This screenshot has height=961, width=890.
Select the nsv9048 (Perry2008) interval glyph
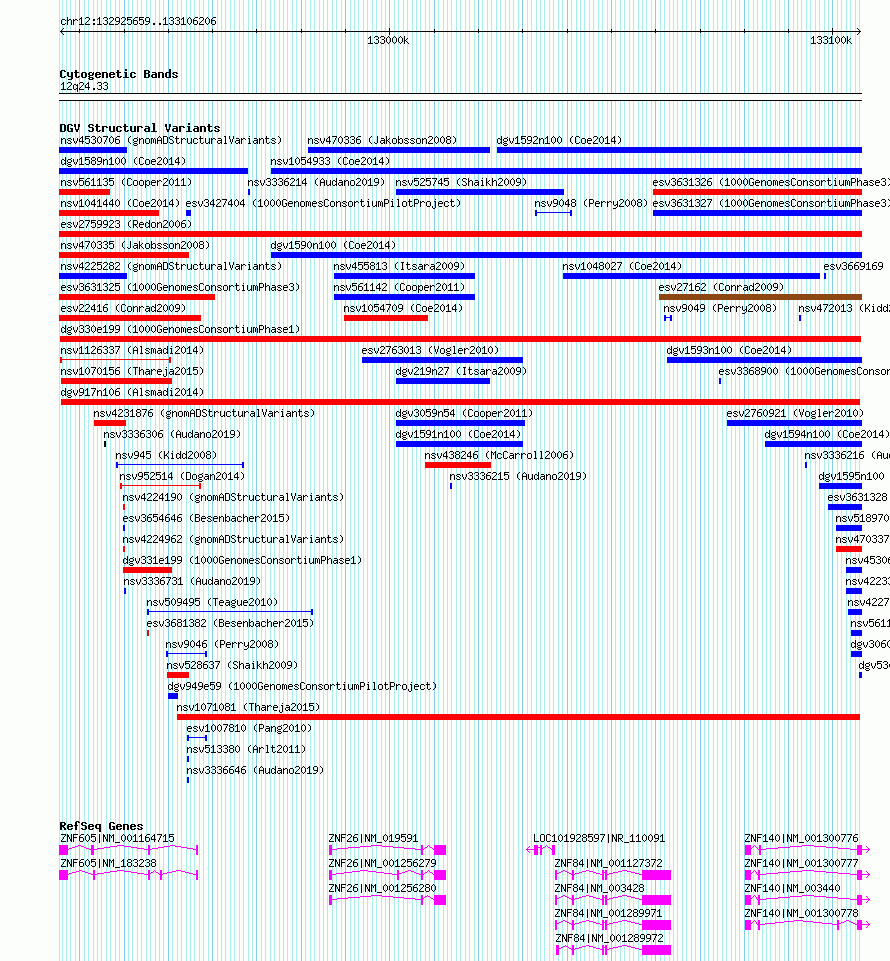click(553, 213)
